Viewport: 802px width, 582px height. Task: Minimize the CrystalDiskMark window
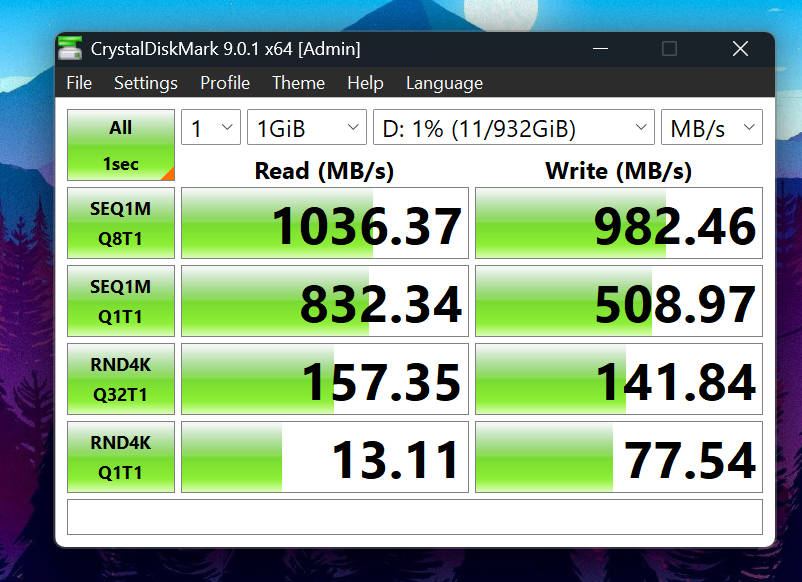(x=600, y=48)
